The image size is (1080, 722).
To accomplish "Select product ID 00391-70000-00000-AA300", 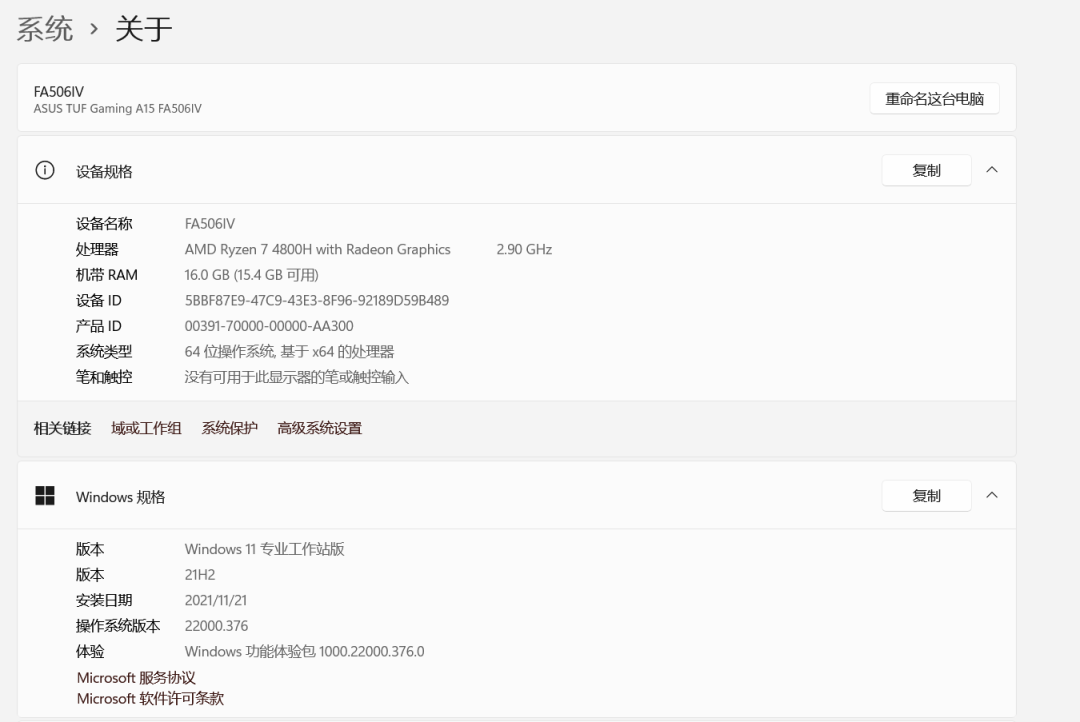I will 269,325.
